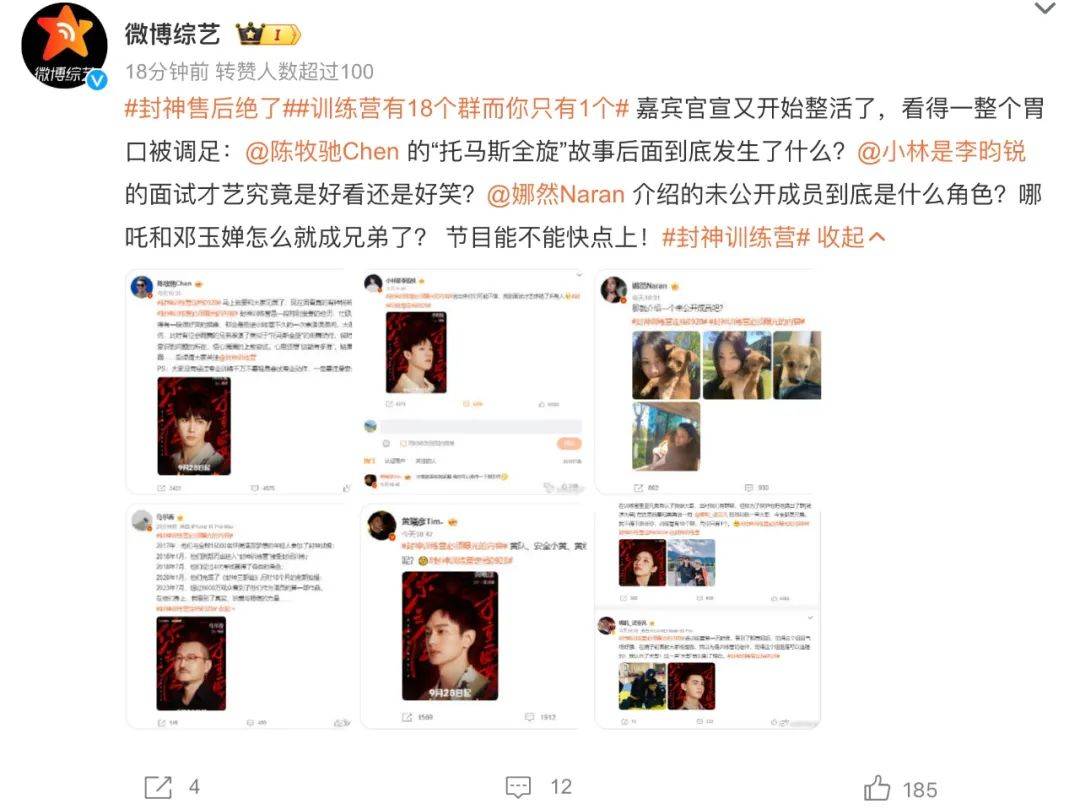
Task: Open mention @小林是李昀锐
Action: (942, 151)
